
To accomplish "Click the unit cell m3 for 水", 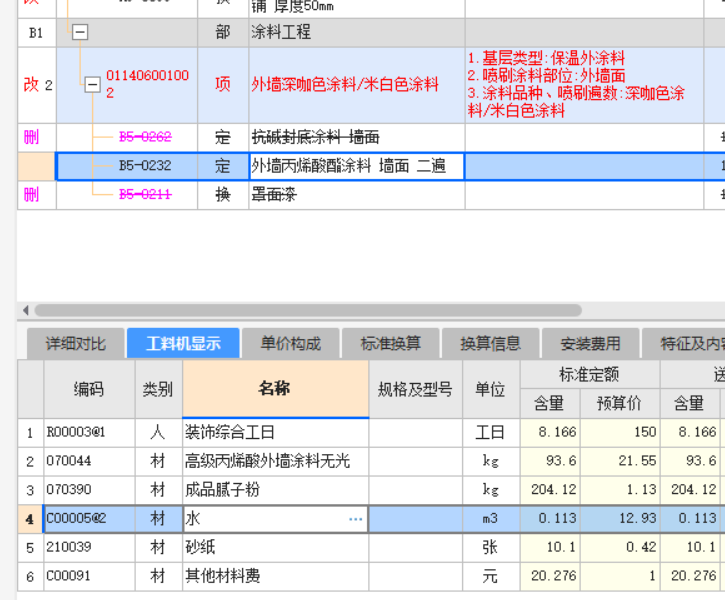I will pyautogui.click(x=491, y=519).
